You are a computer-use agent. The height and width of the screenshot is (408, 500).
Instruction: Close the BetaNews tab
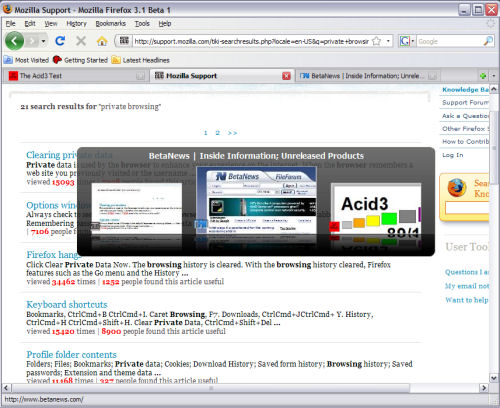(432, 76)
